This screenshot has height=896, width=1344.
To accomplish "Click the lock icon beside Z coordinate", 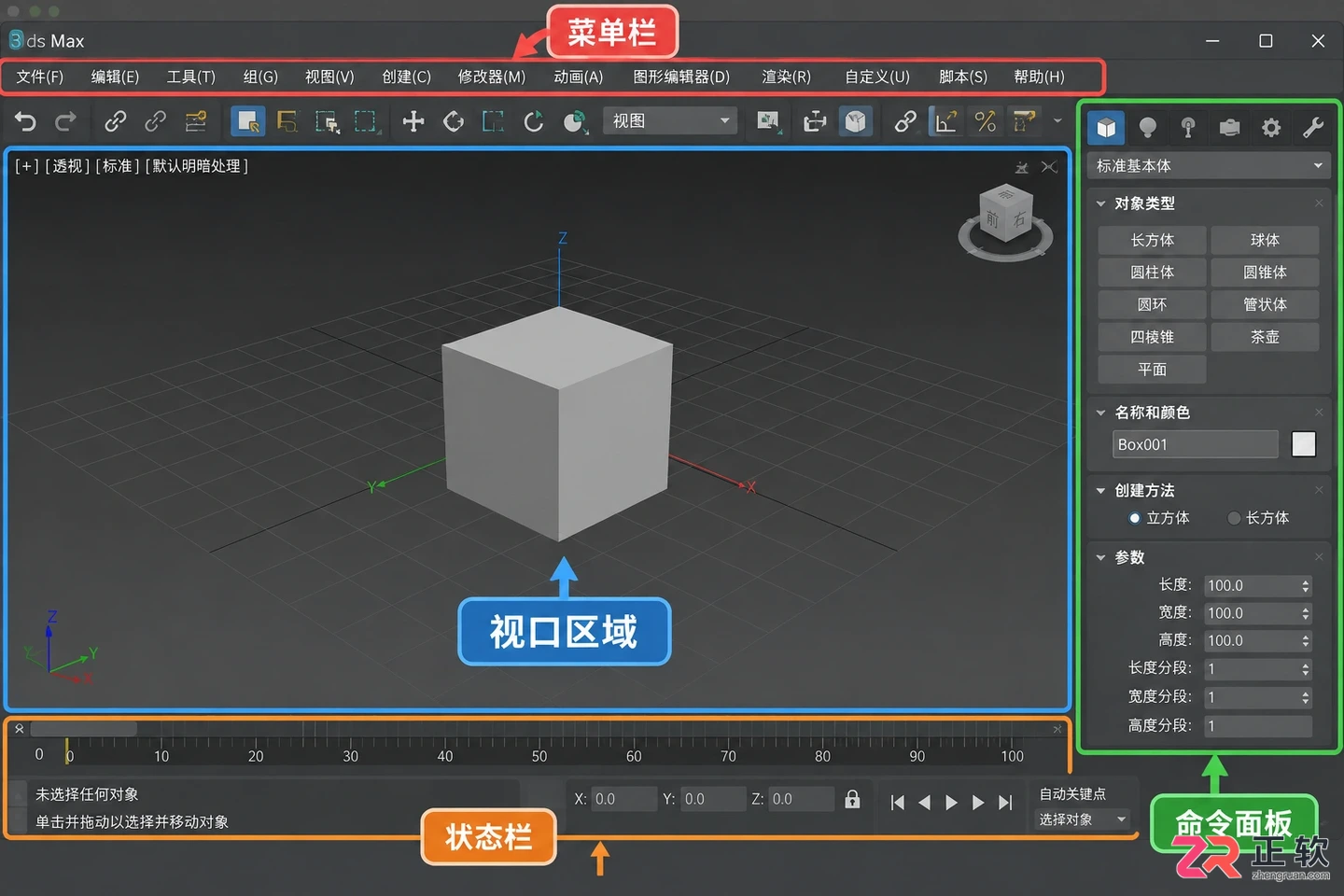I will click(852, 799).
